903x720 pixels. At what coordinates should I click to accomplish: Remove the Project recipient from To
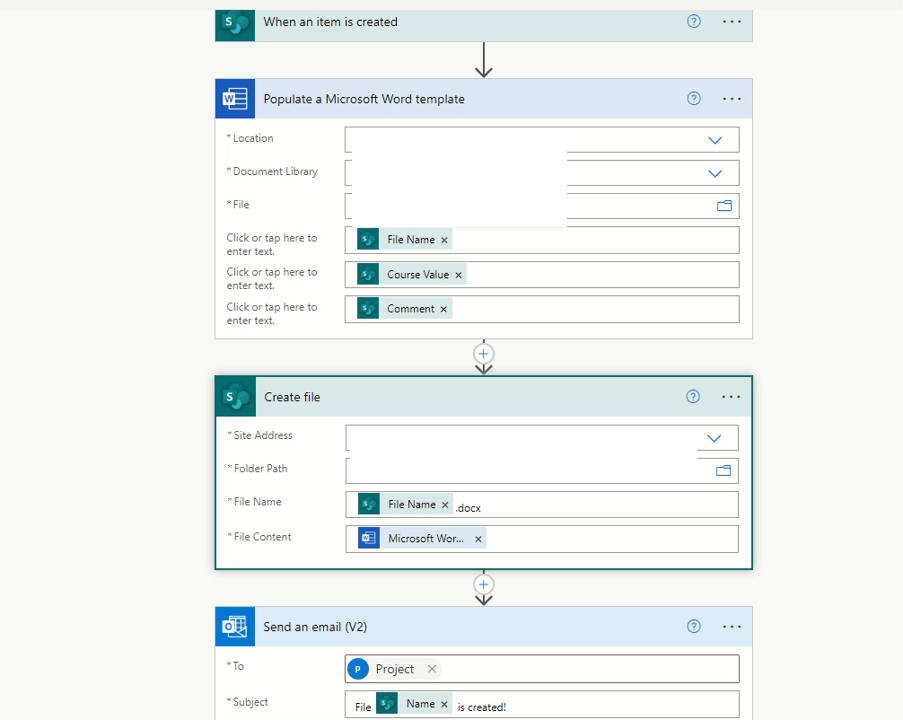pyautogui.click(x=432, y=669)
